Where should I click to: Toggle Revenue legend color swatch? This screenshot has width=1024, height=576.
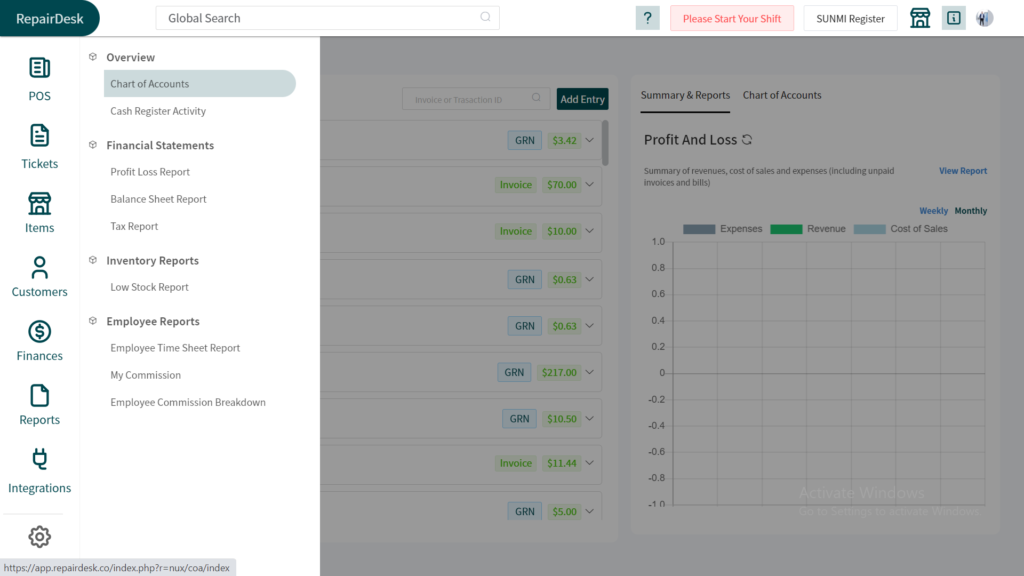tap(786, 229)
